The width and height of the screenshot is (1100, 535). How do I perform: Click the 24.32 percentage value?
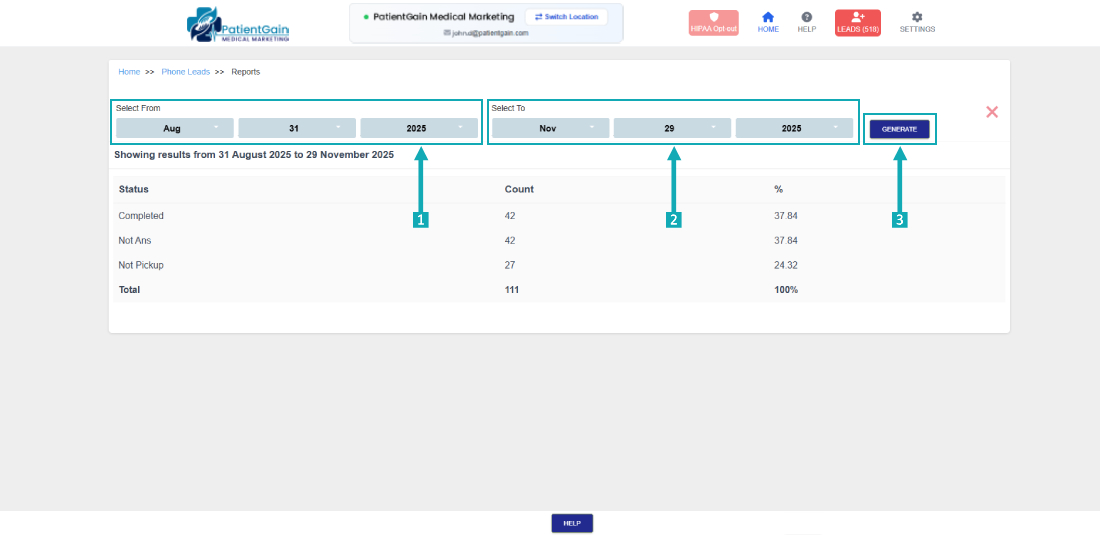785,265
